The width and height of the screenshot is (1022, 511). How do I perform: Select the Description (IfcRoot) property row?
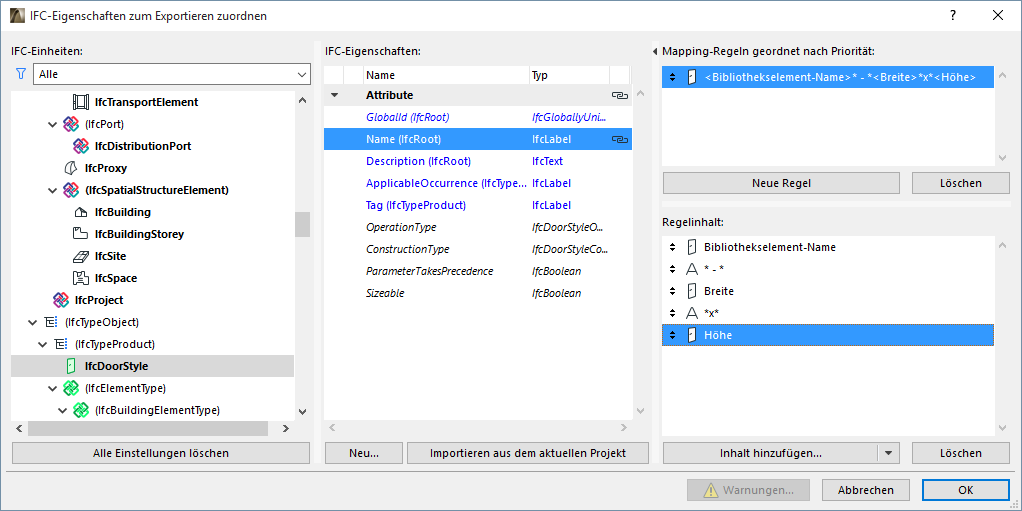[x=418, y=161]
